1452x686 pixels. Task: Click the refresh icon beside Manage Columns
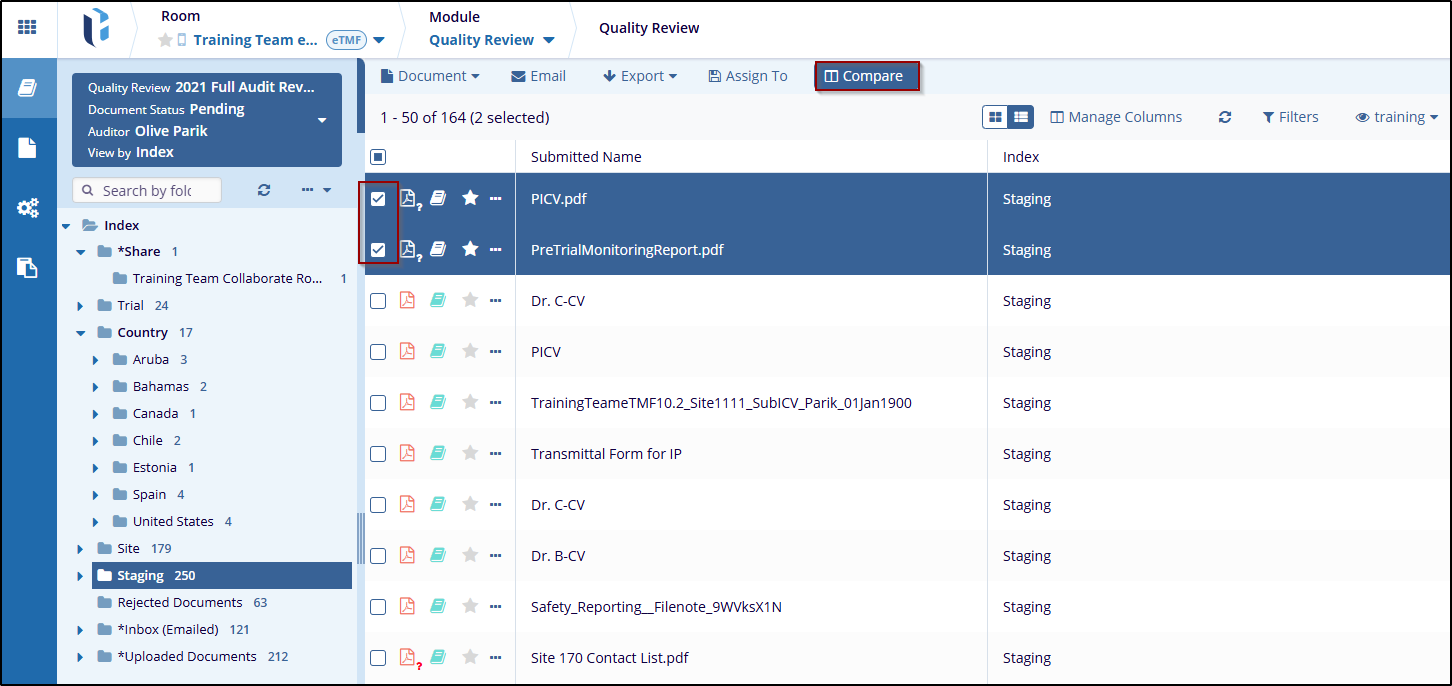point(1224,117)
